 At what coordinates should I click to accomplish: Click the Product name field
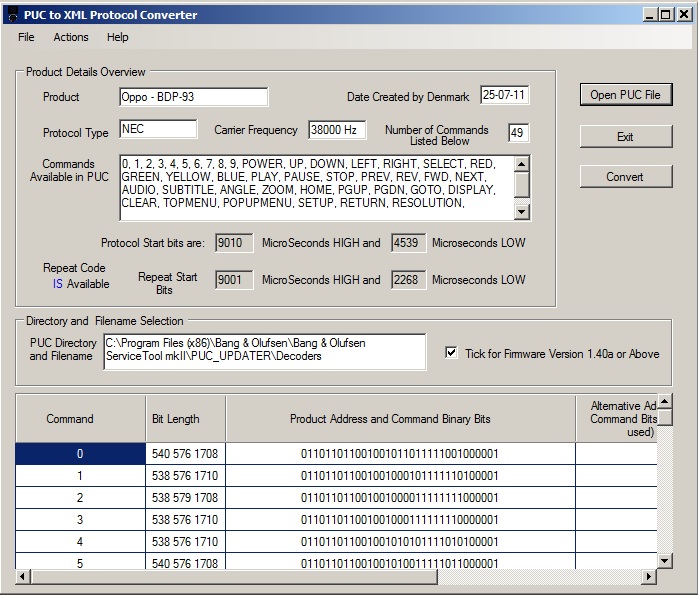pyautogui.click(x=194, y=97)
